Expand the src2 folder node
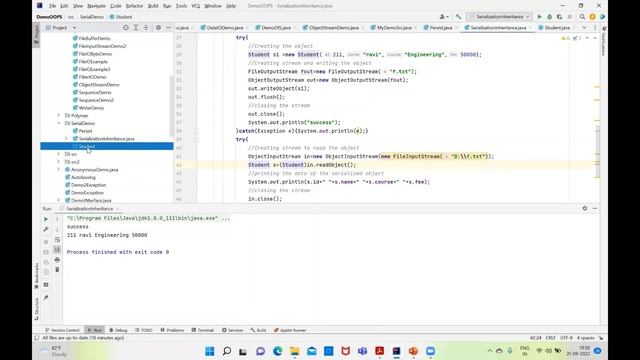The width and height of the screenshot is (640, 360). (x=59, y=162)
